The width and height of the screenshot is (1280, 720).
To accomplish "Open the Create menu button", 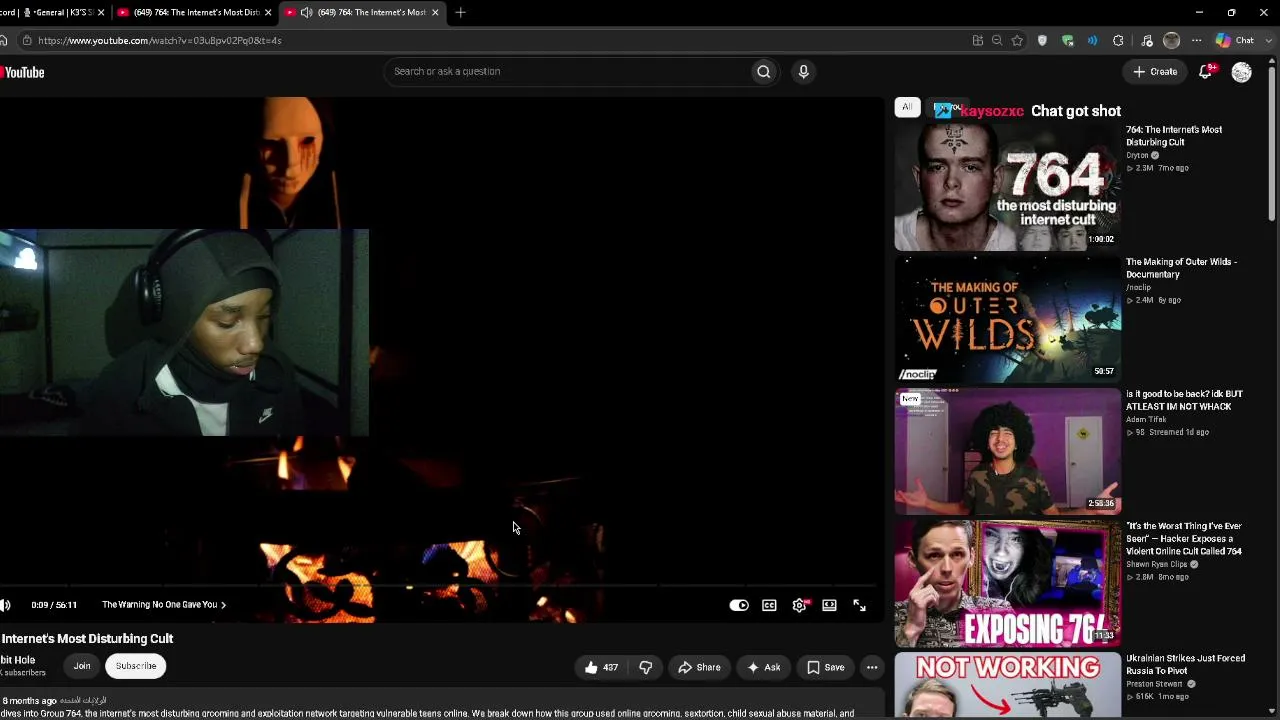I will pyautogui.click(x=1155, y=72).
